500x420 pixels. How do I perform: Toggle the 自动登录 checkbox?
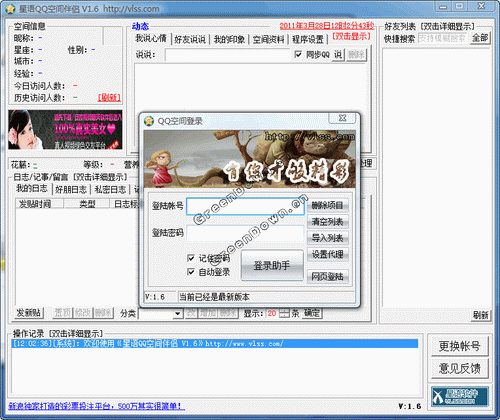click(x=191, y=272)
